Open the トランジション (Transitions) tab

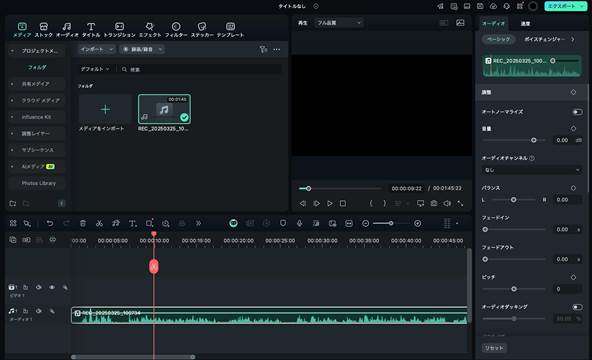tap(119, 29)
